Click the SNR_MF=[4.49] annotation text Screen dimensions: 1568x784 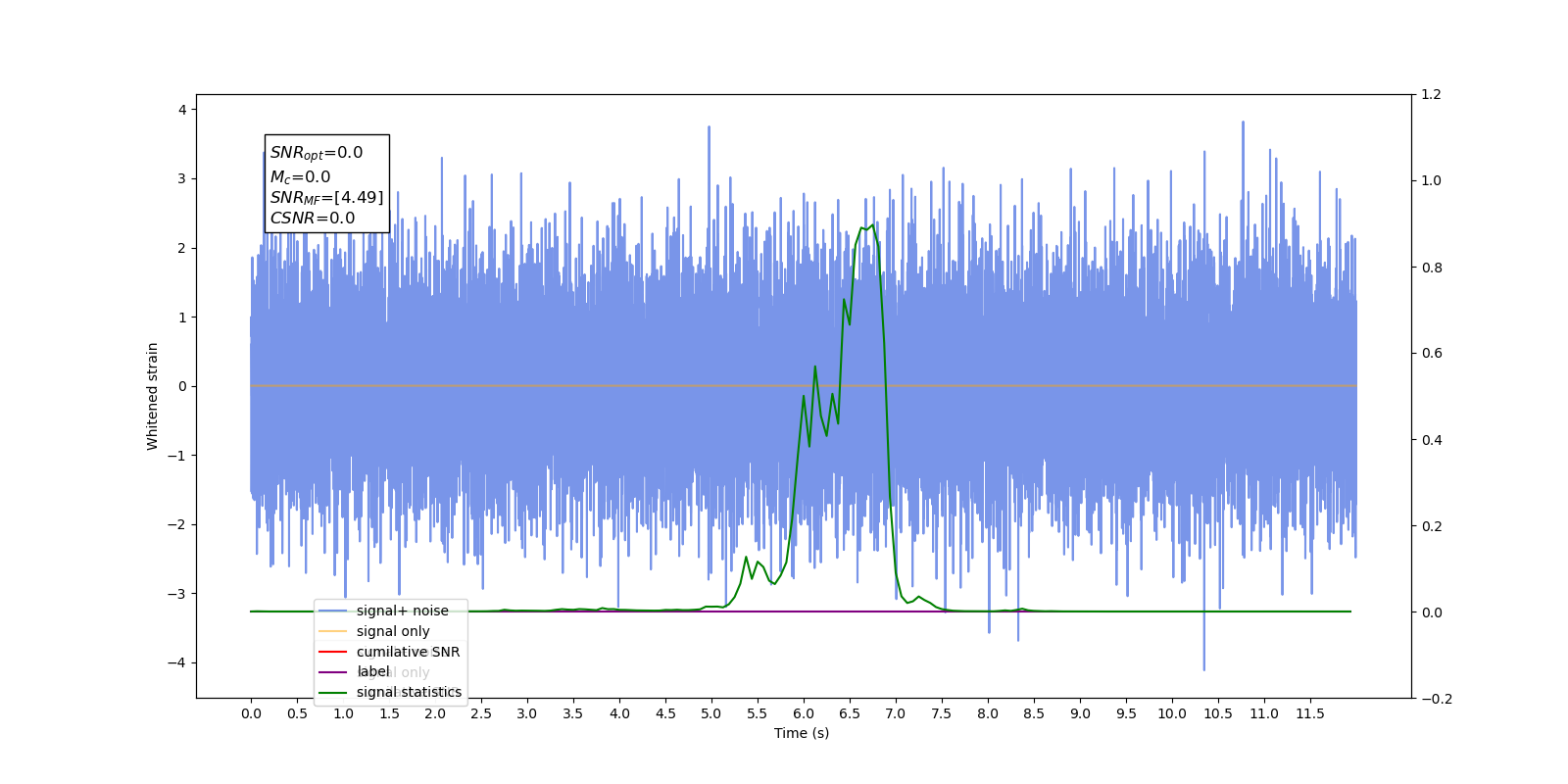pyautogui.click(x=327, y=198)
